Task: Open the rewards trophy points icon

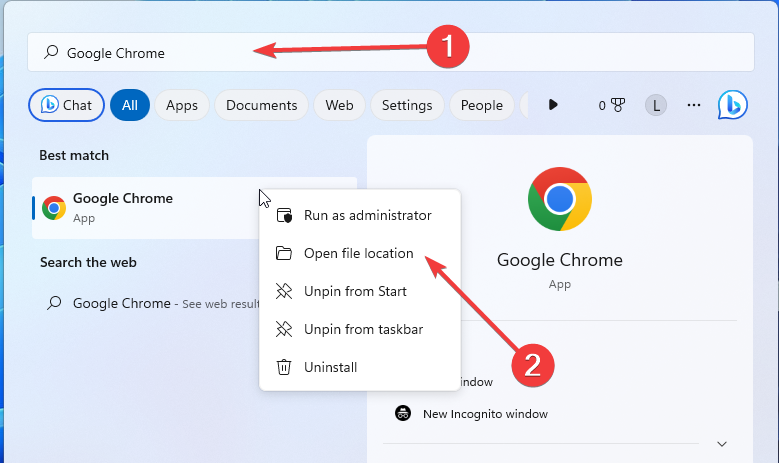Action: point(612,105)
